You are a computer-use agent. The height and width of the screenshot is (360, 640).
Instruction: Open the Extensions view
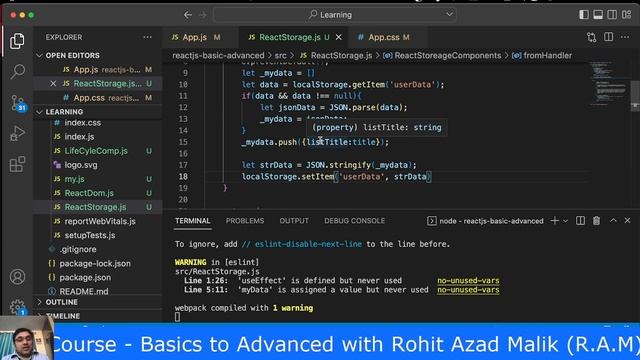click(17, 164)
